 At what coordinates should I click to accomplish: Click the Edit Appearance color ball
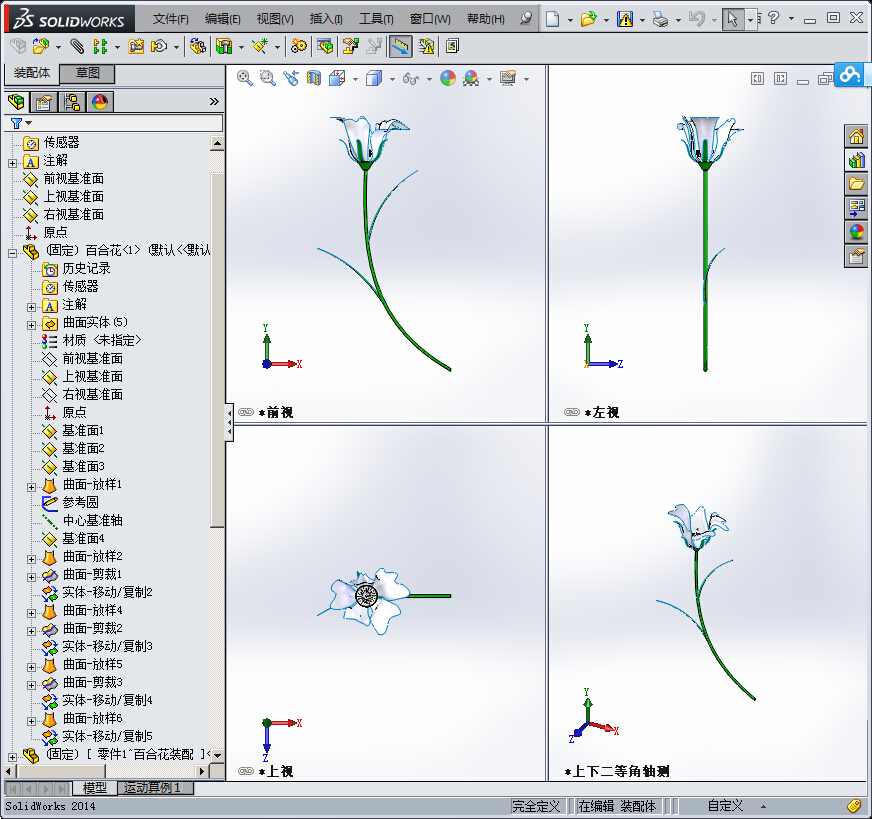tap(448, 78)
